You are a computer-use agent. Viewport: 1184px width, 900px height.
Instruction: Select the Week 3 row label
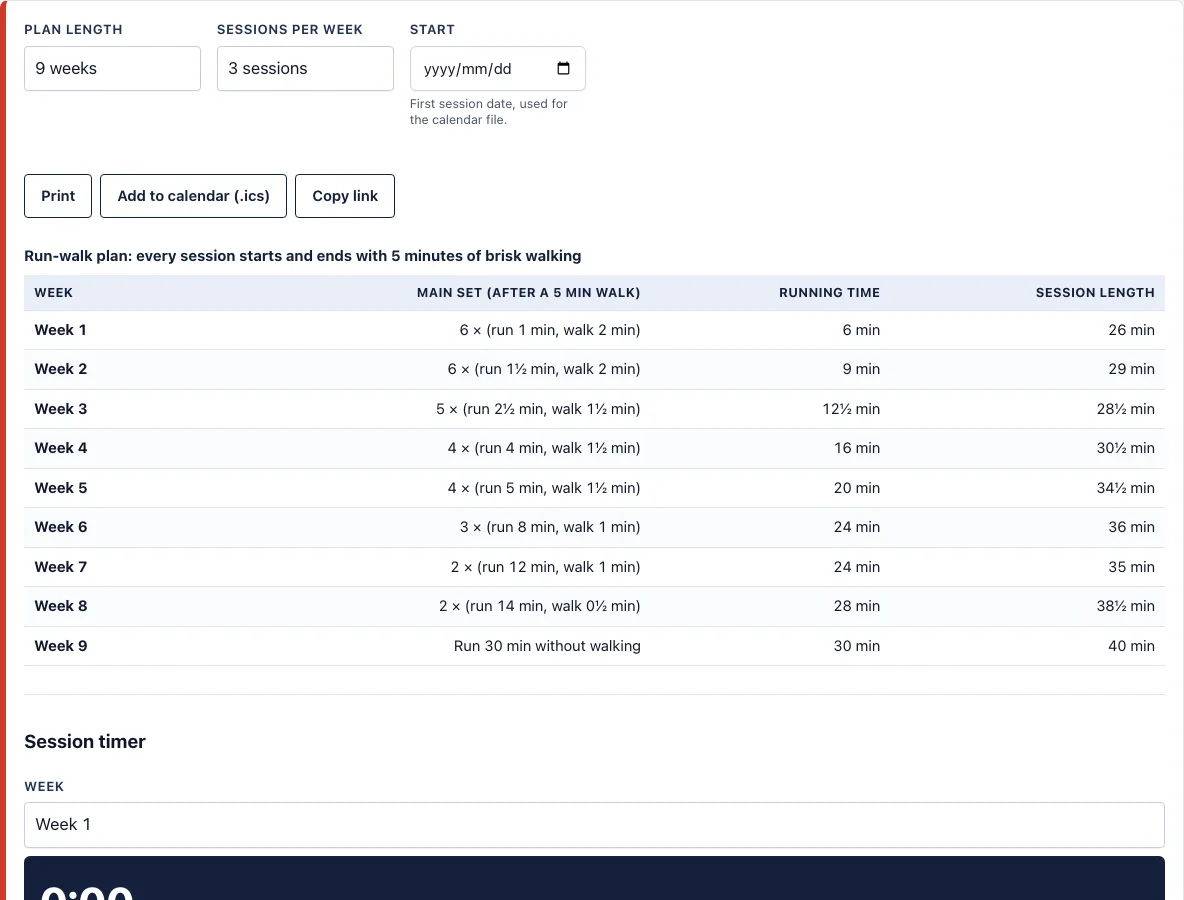[x=60, y=409]
